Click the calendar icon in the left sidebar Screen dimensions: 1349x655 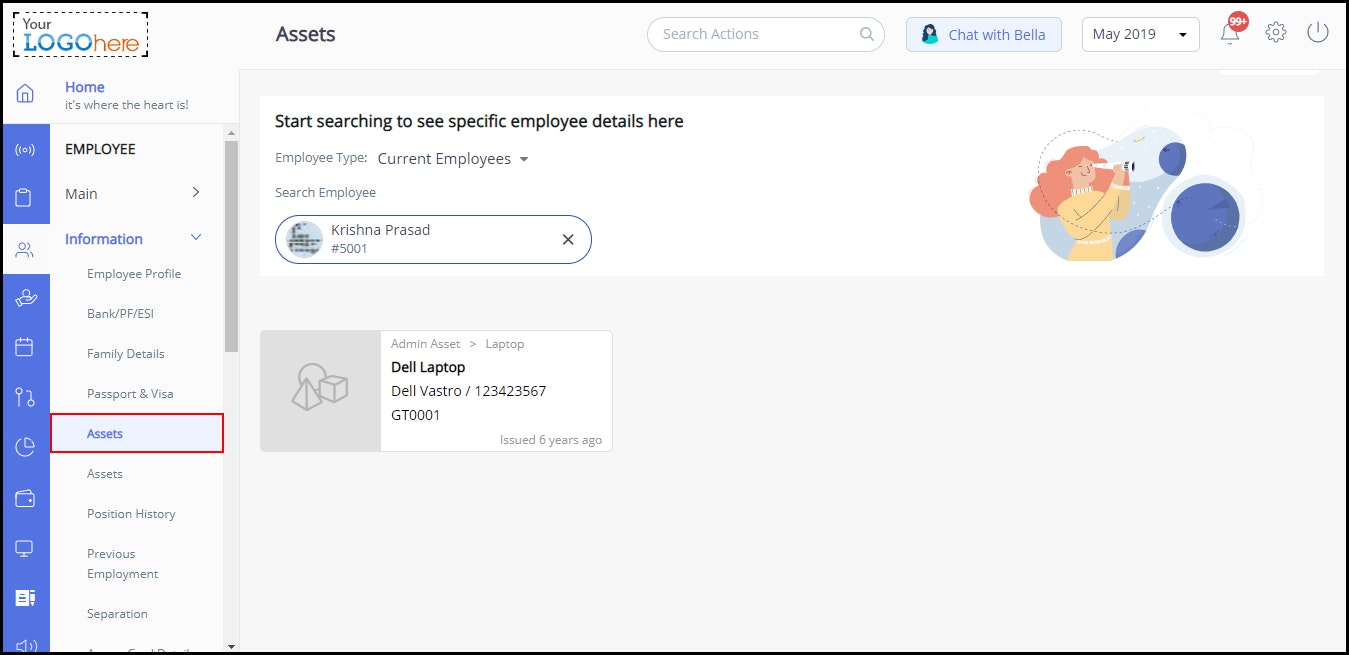click(x=26, y=347)
